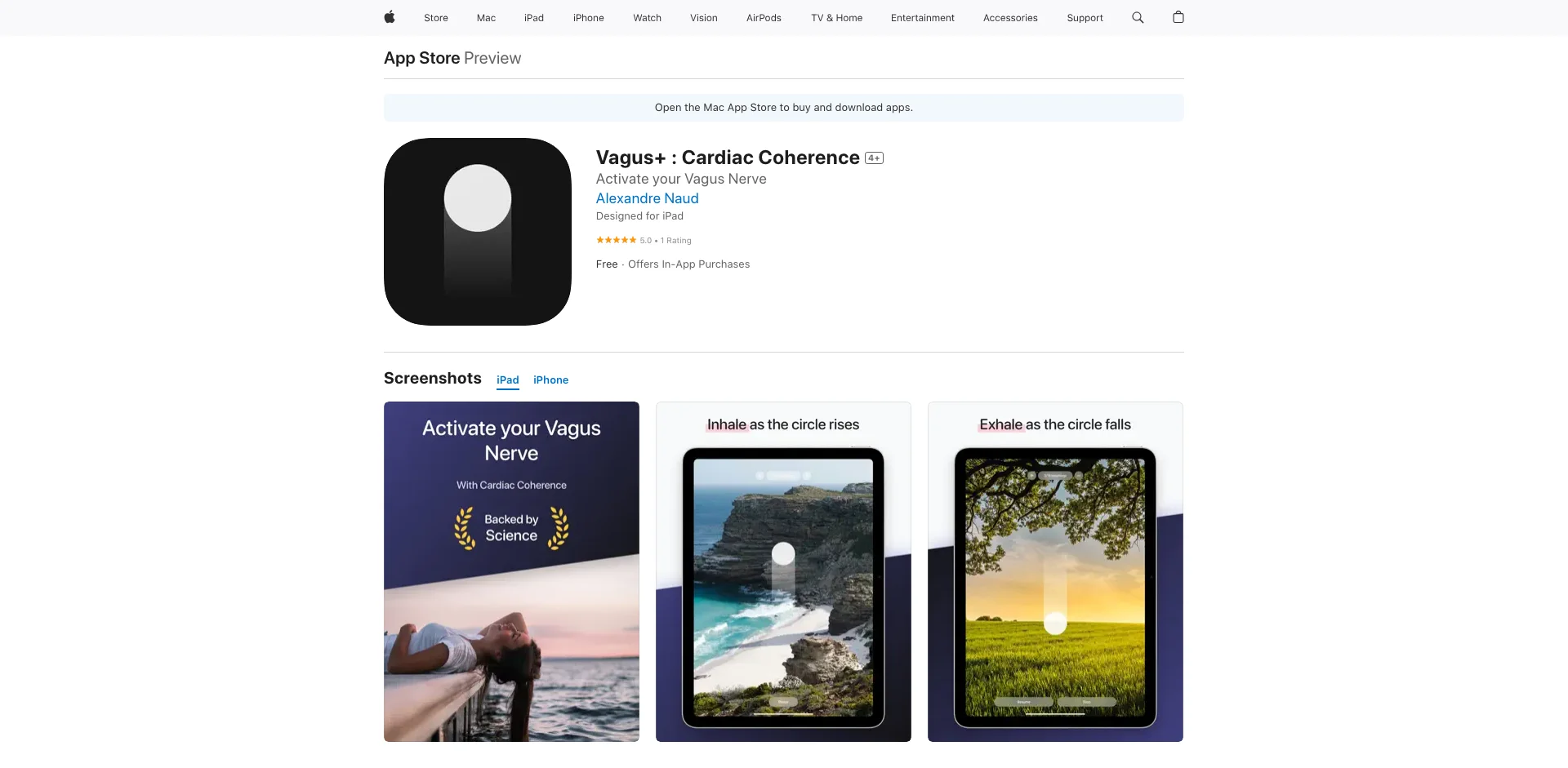The image size is (1568, 768).
Task: Click the 5.0 • 1 Rating text
Action: 666,241
